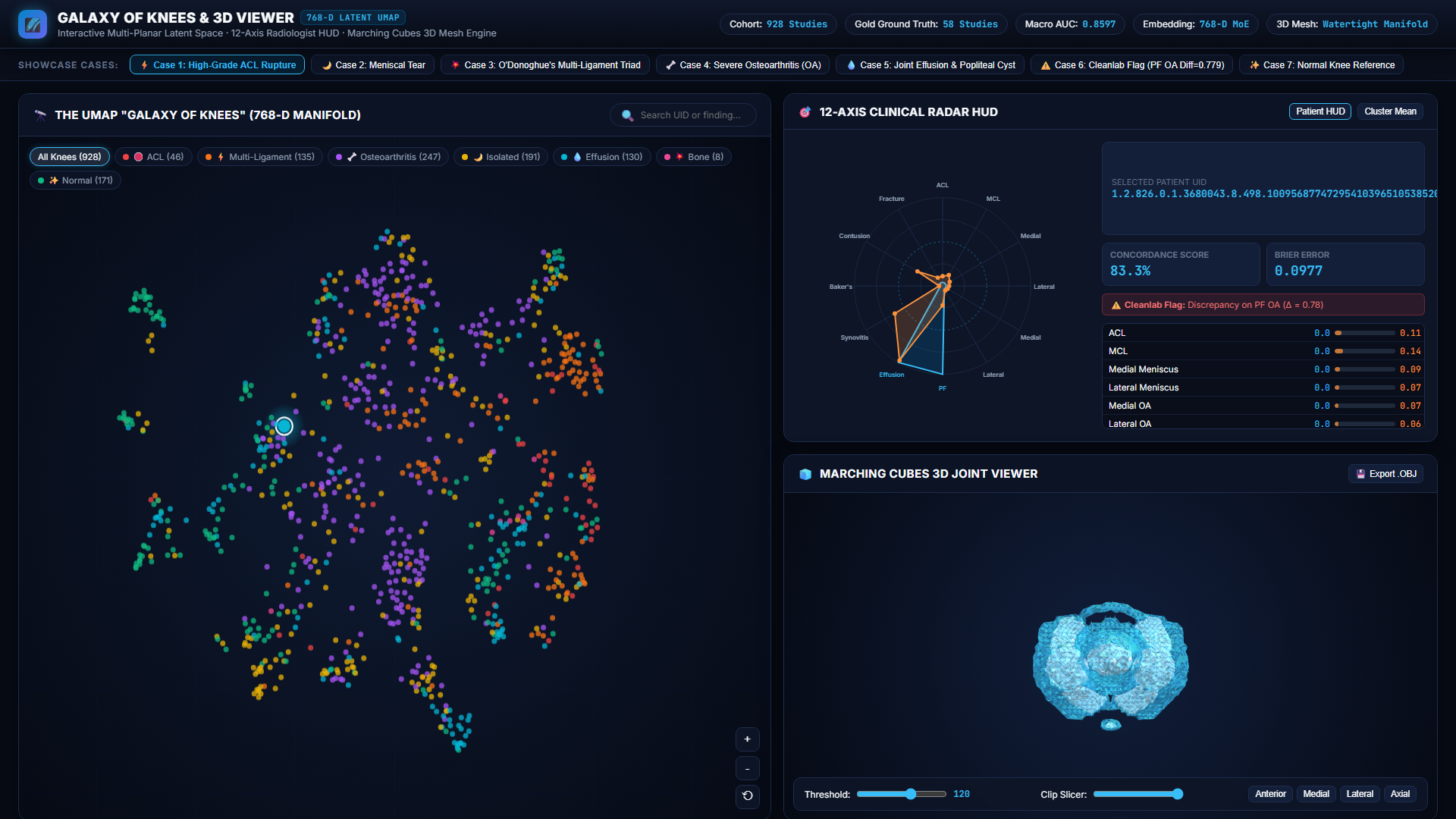The image size is (1456, 819).
Task: Click the lightning icon in Case 1 chip
Action: pos(144,65)
